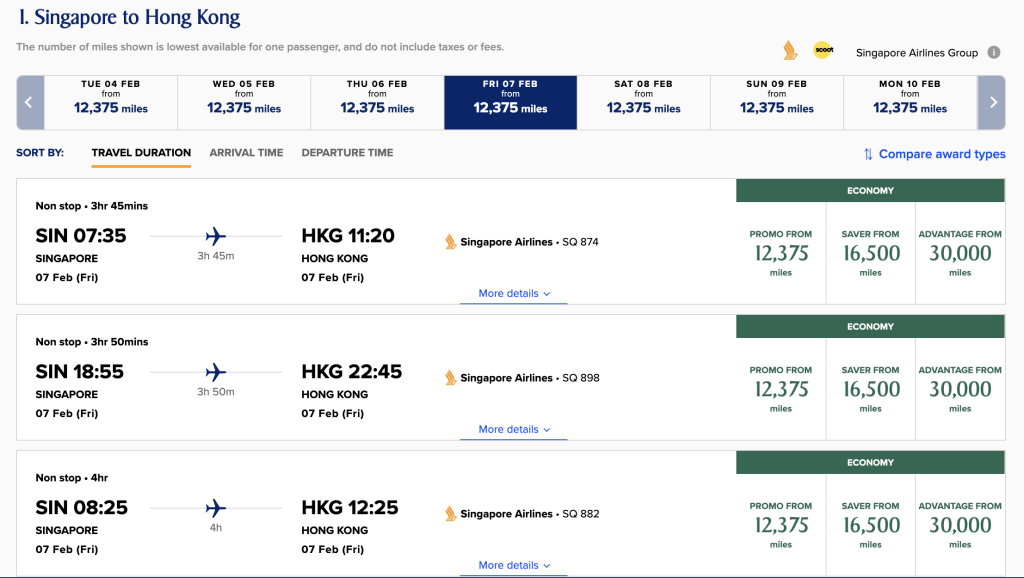Click 'HKG 11:20' arrival time

[348, 236]
